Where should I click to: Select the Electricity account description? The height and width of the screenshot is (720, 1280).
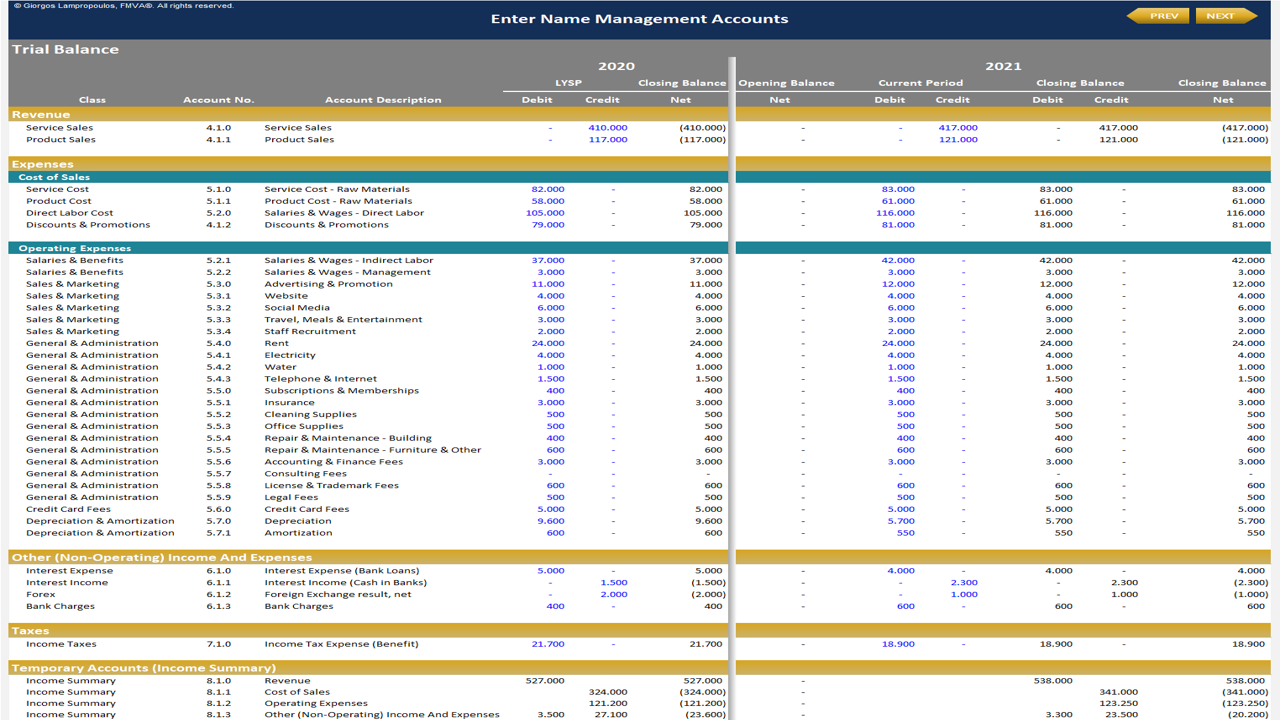[289, 355]
